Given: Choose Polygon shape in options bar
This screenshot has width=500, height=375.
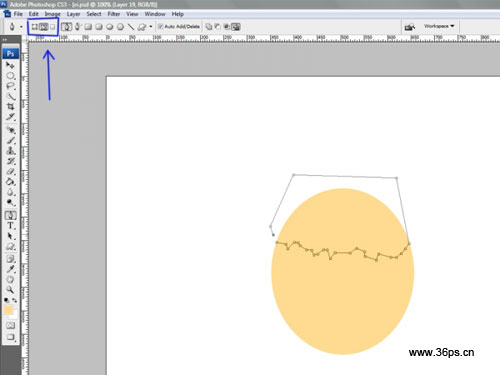Looking at the screenshot, I should pos(120,27).
